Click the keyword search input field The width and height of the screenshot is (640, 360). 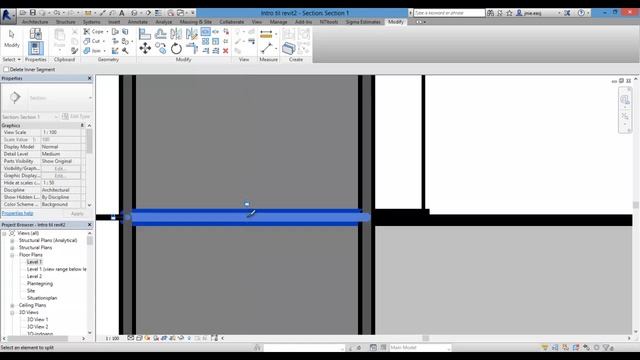449,13
